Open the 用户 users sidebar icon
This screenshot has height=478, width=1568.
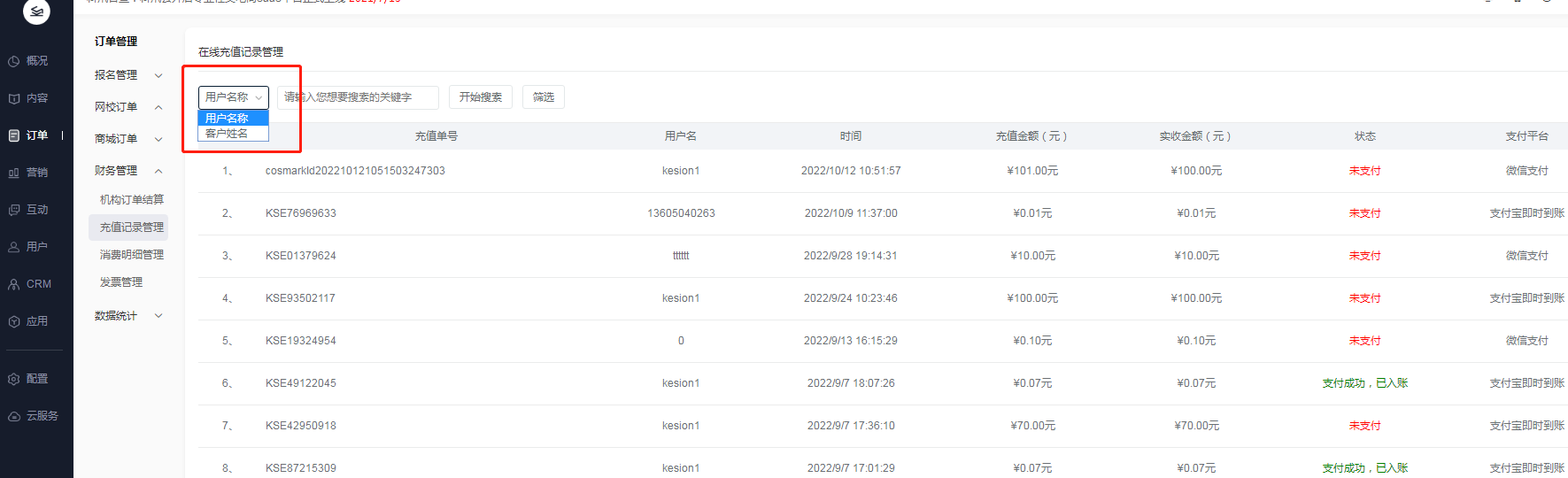coord(14,247)
